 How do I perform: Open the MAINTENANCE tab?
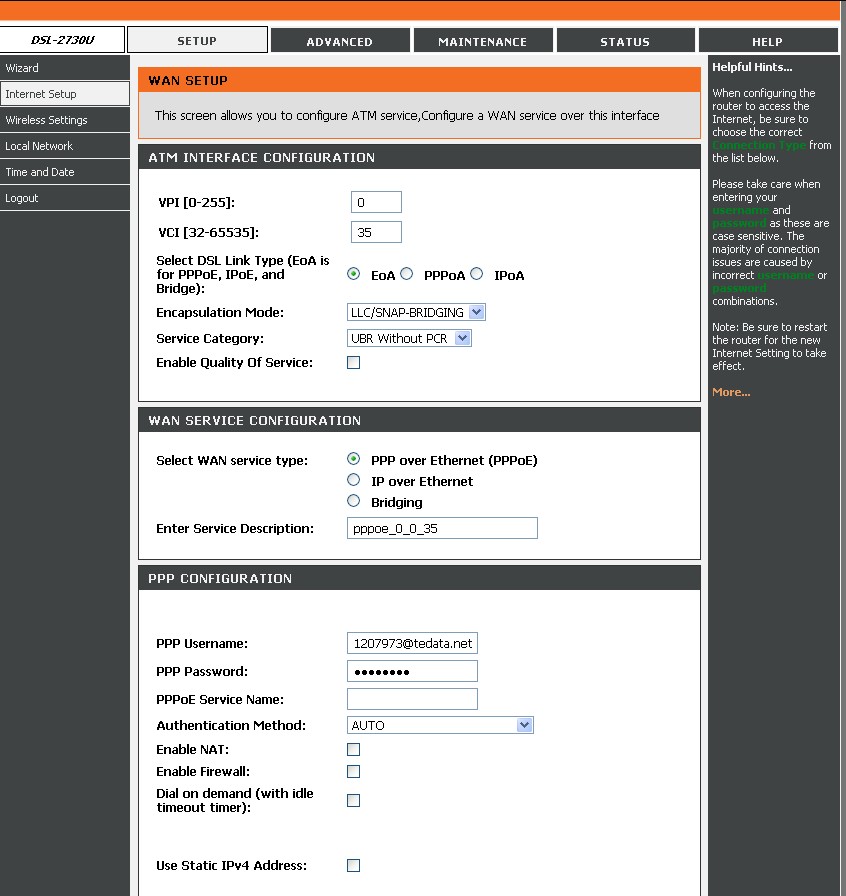pos(482,41)
